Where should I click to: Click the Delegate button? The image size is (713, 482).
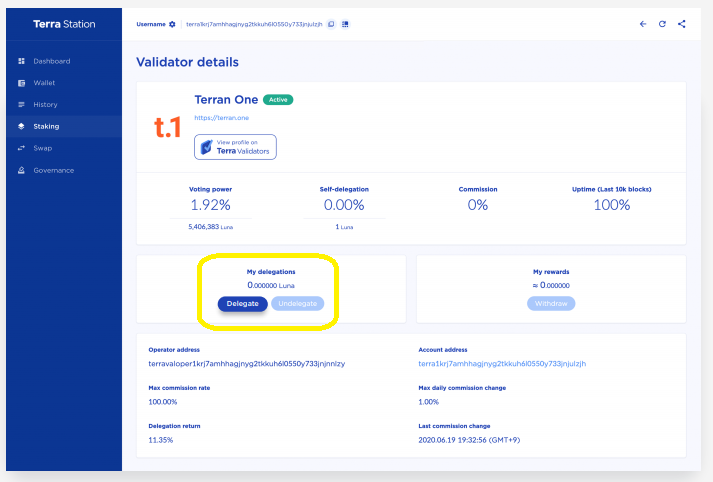point(242,304)
